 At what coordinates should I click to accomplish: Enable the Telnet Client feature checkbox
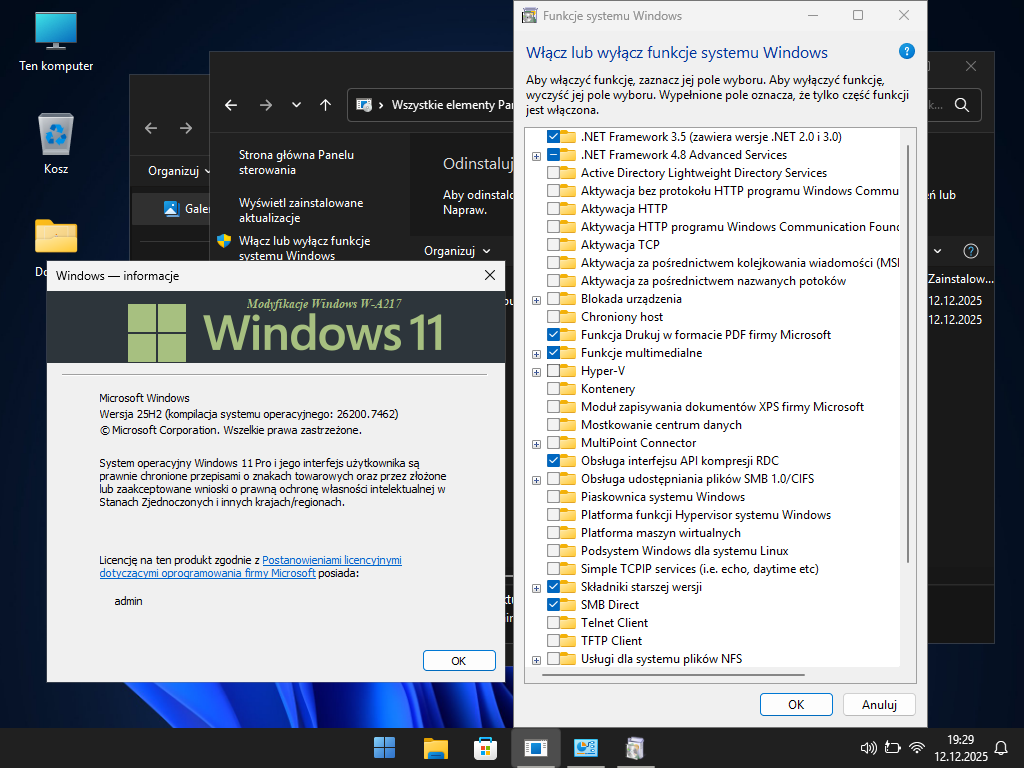554,623
